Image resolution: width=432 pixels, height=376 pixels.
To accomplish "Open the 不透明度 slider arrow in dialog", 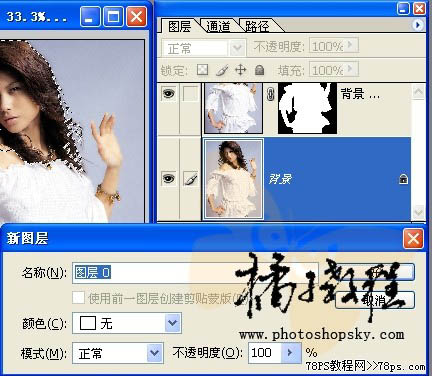I will click(x=290, y=352).
